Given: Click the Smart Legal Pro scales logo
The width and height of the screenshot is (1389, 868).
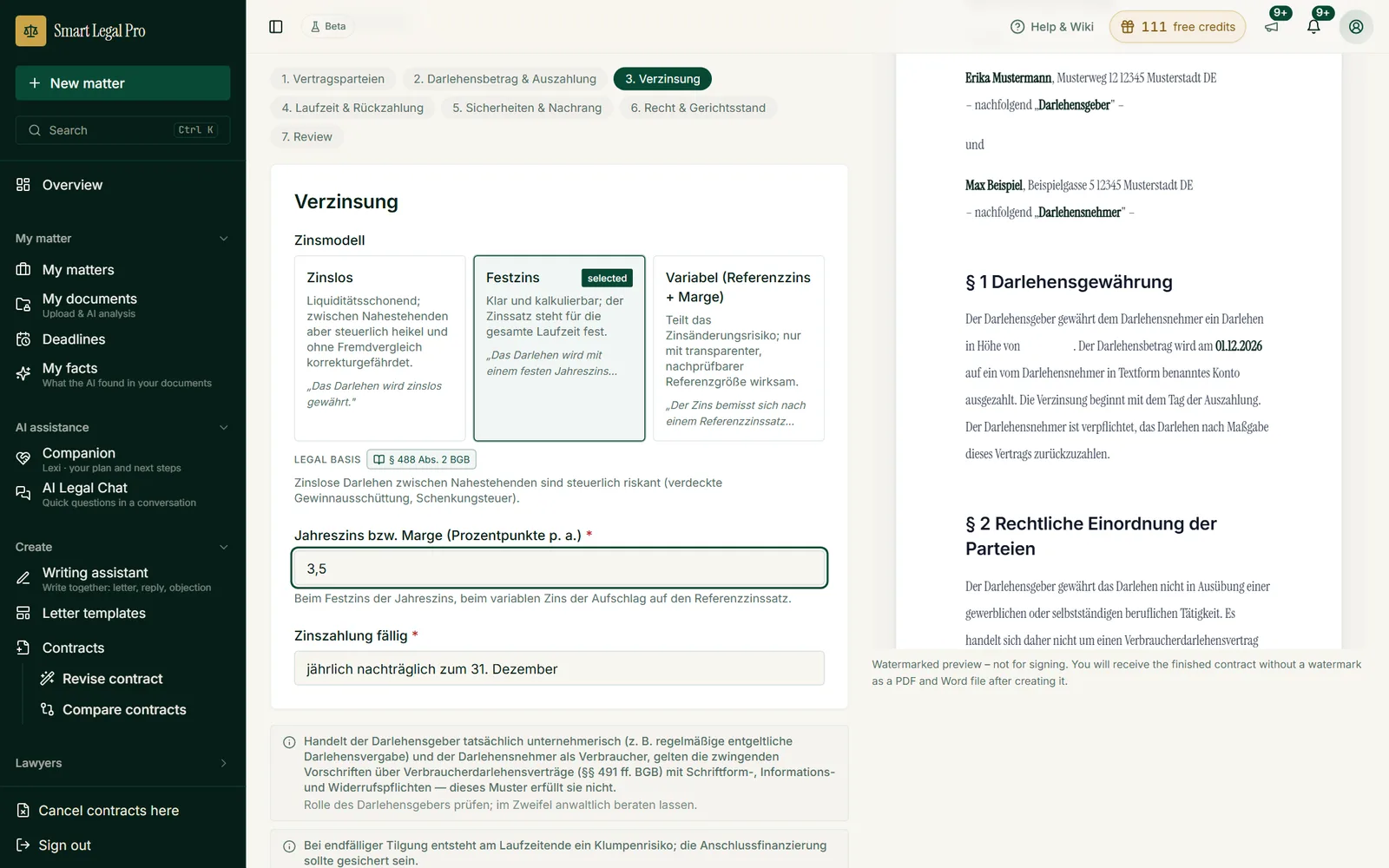Looking at the screenshot, I should [x=31, y=30].
